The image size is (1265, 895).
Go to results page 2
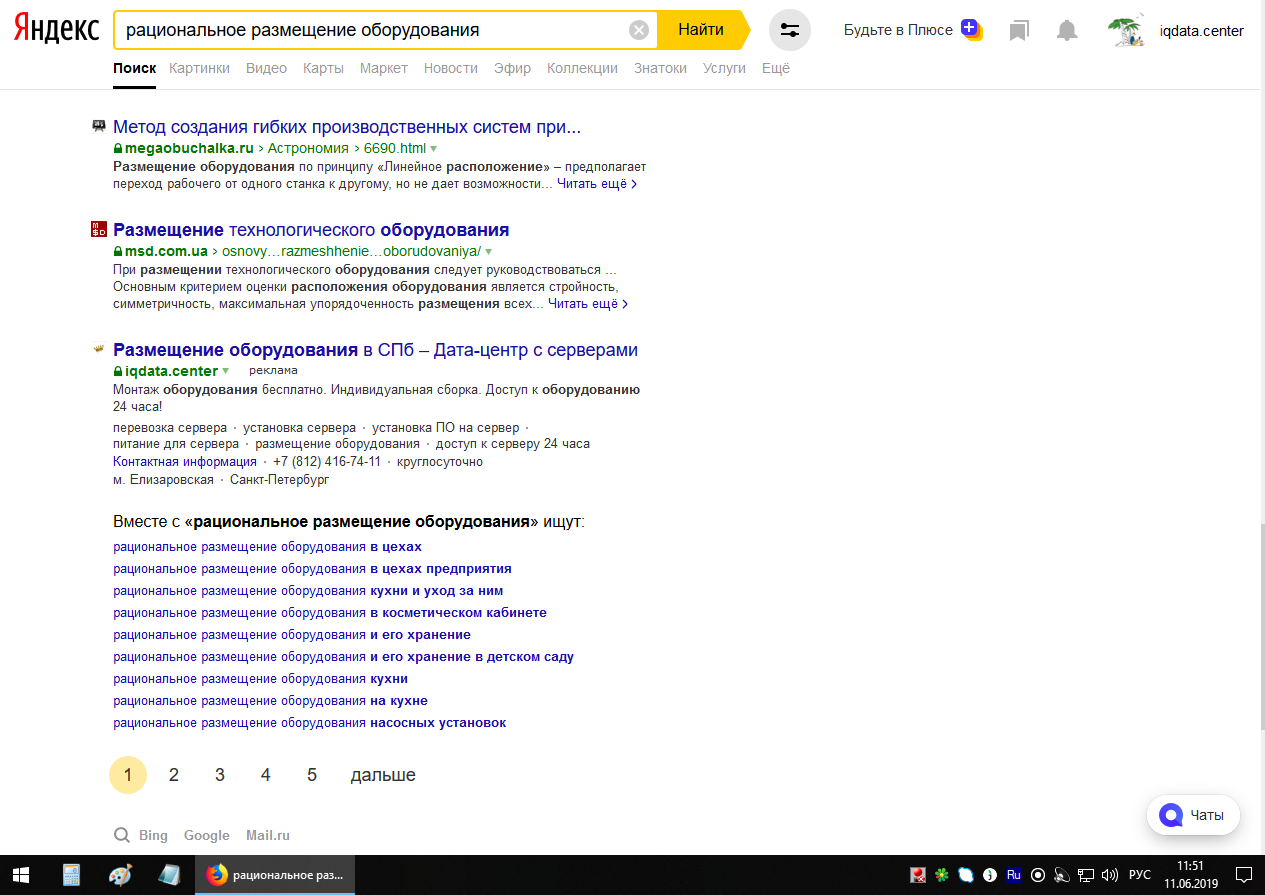pos(174,775)
